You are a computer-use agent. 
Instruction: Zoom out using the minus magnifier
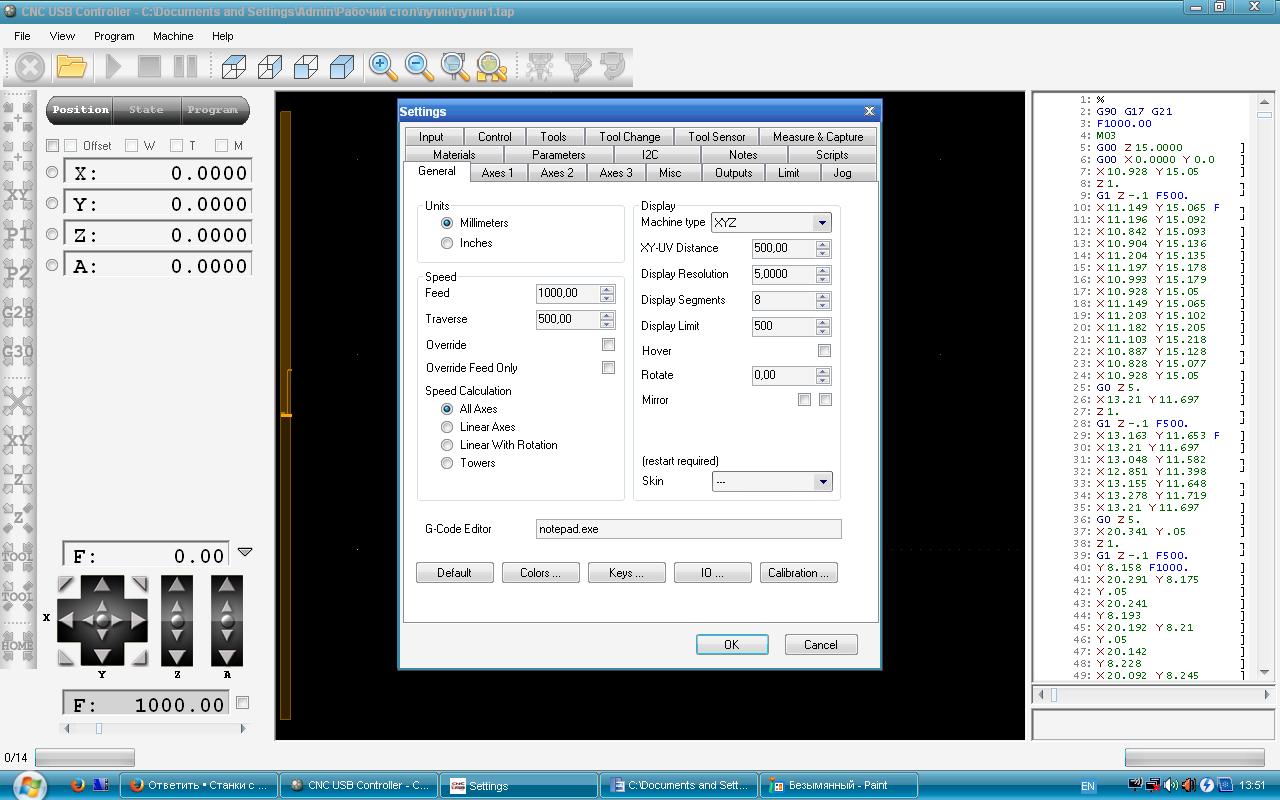[x=419, y=67]
